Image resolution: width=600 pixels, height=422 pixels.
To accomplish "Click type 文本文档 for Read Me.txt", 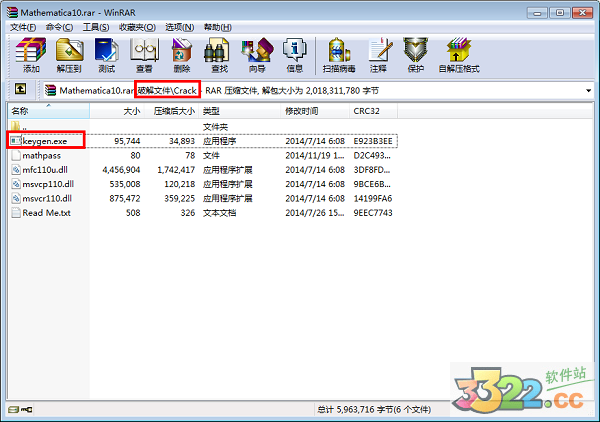I will (x=219, y=213).
